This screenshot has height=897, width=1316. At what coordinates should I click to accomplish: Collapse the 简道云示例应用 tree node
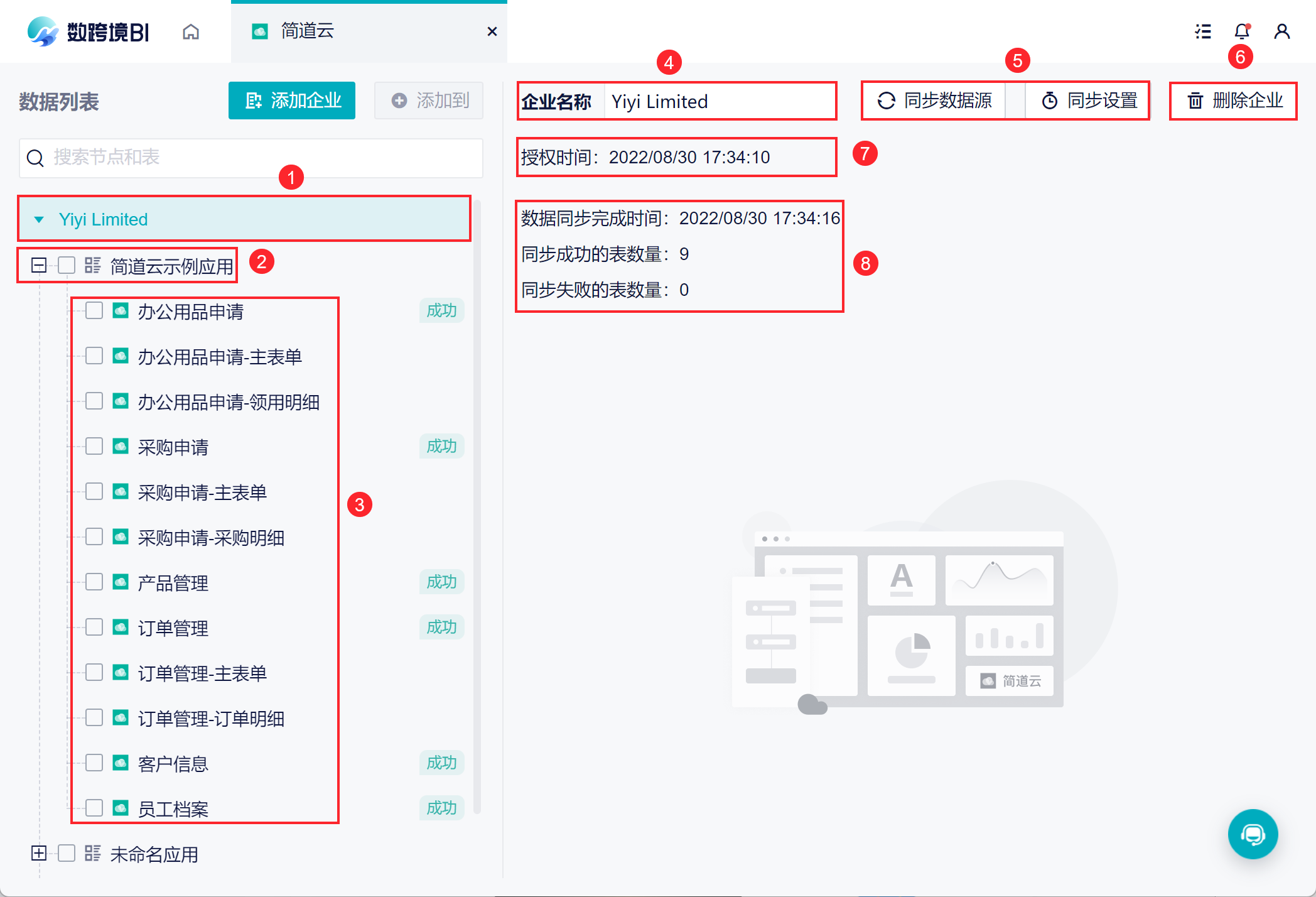[39, 265]
